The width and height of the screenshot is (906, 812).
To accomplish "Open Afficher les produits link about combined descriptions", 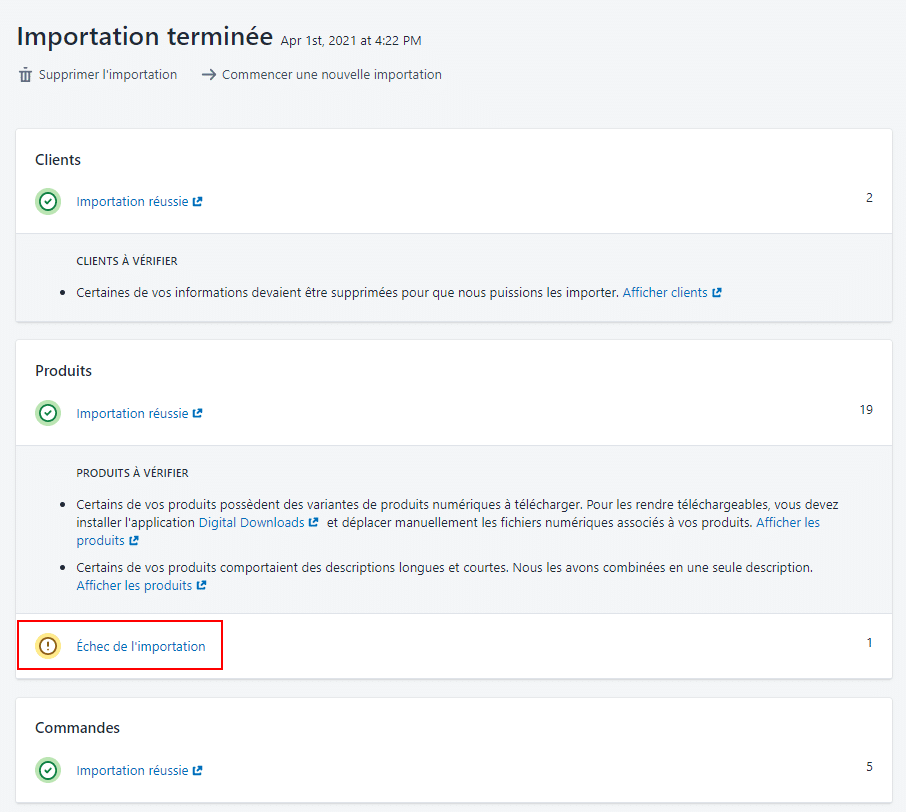I will tap(134, 586).
